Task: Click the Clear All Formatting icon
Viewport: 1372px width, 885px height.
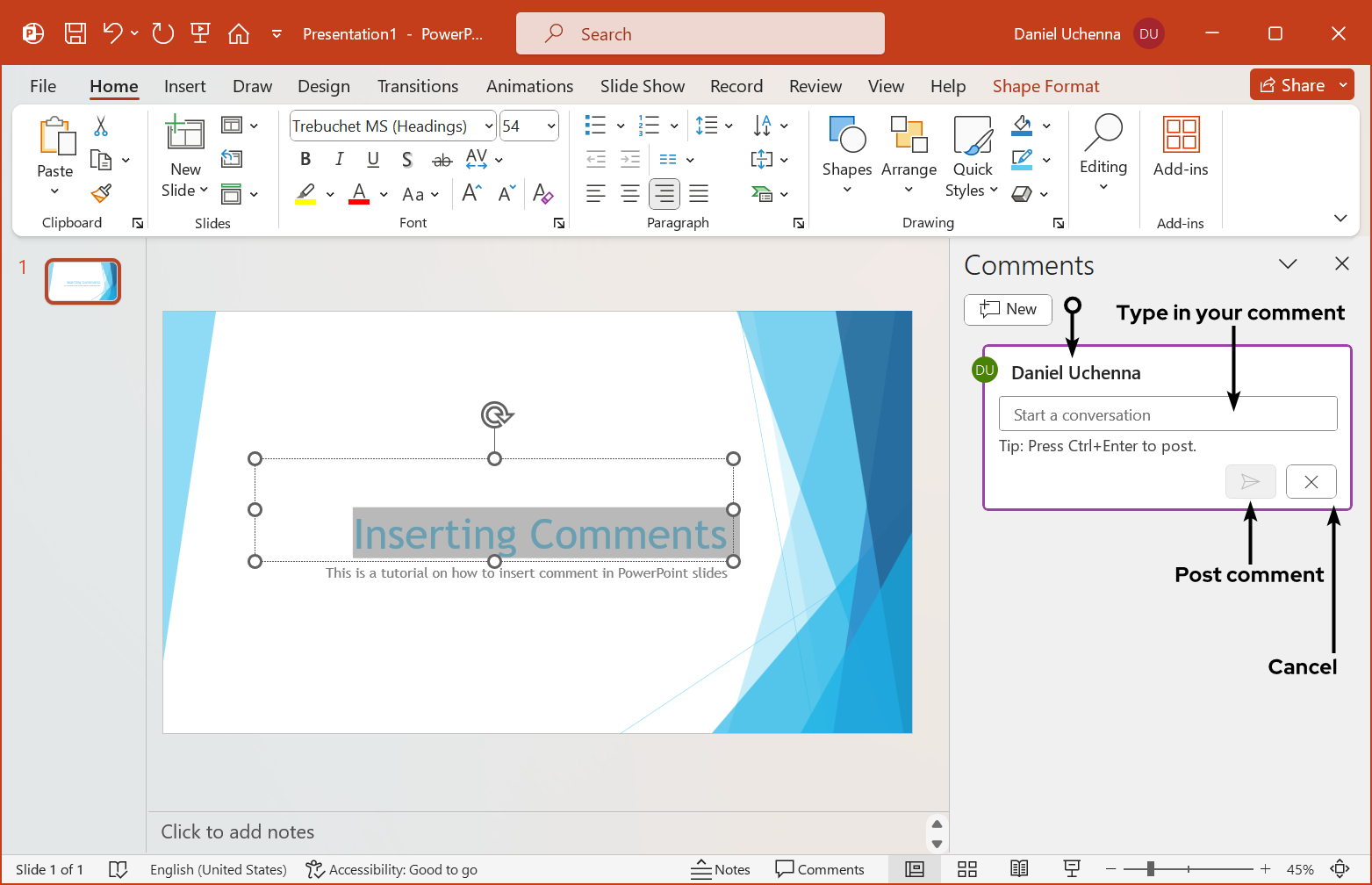Action: tap(542, 194)
